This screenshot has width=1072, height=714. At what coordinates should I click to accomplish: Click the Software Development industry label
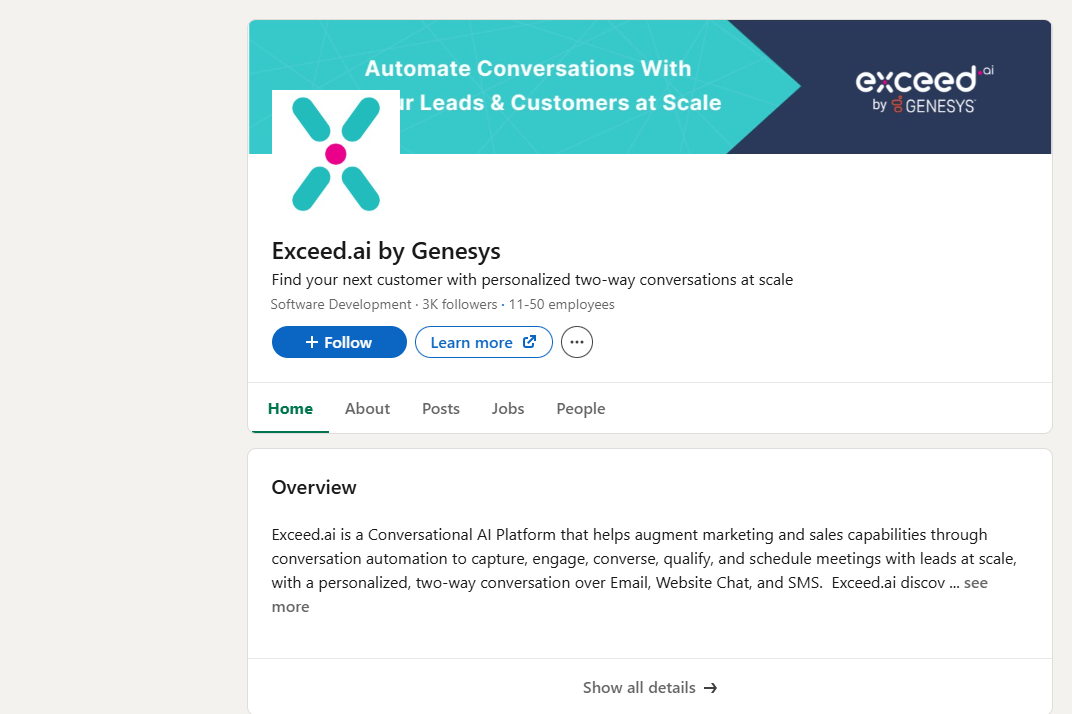[341, 305]
